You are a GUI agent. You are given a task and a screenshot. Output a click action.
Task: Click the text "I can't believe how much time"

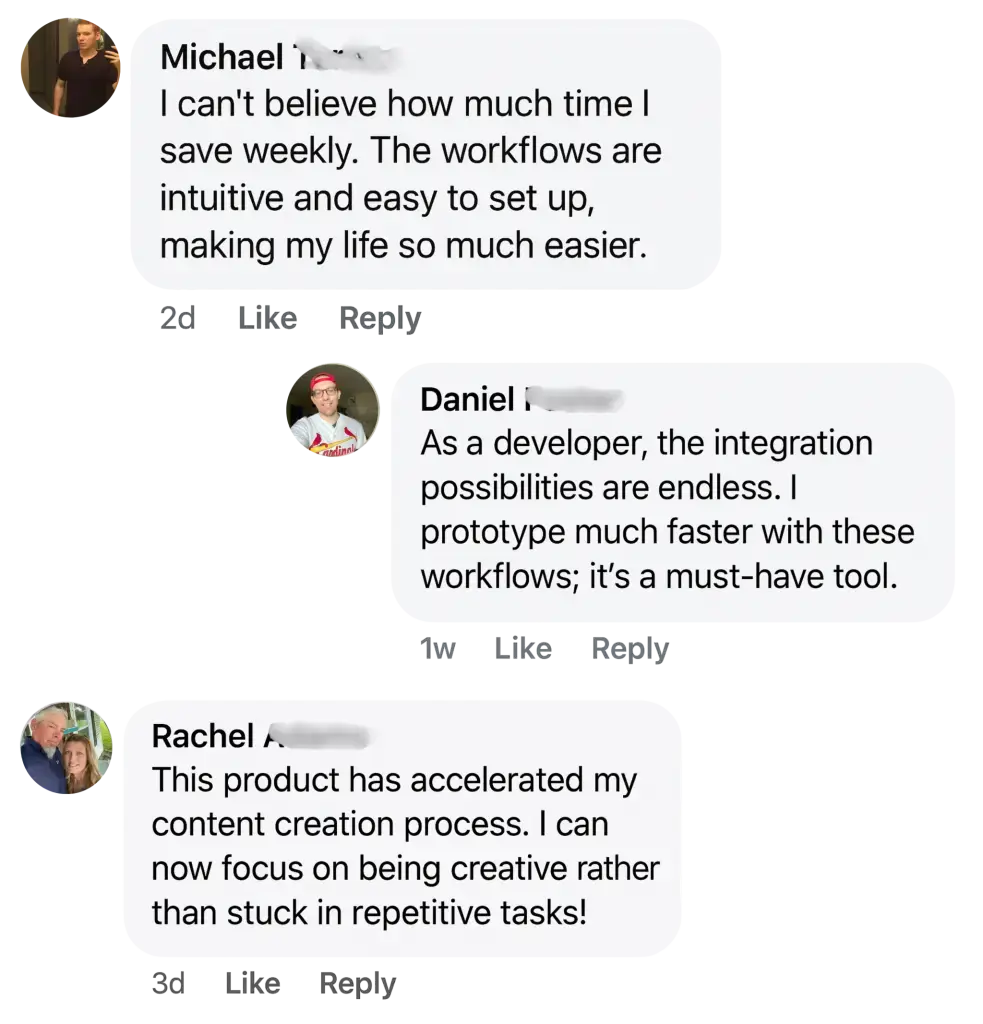396,103
